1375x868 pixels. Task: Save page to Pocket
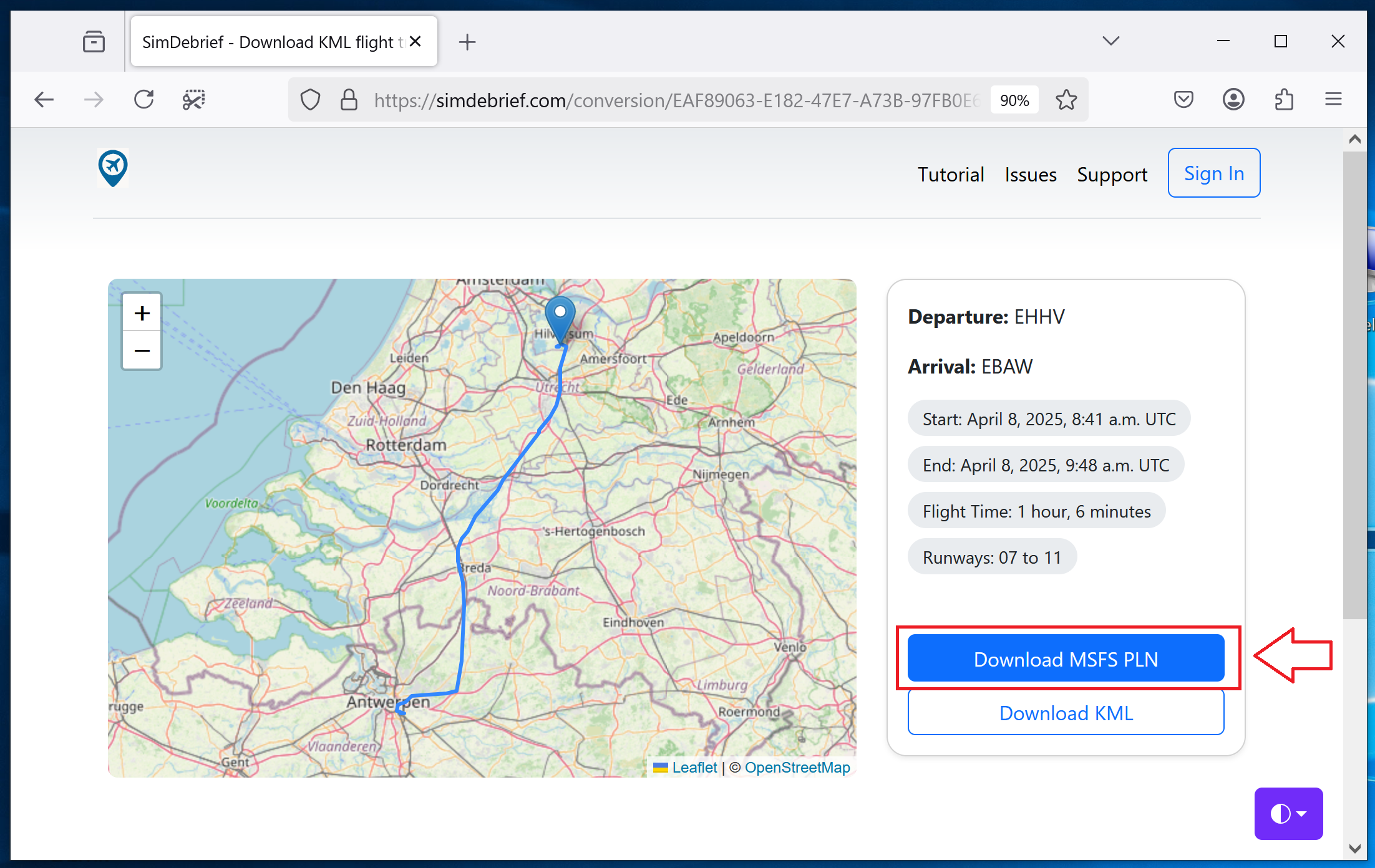click(x=1183, y=100)
